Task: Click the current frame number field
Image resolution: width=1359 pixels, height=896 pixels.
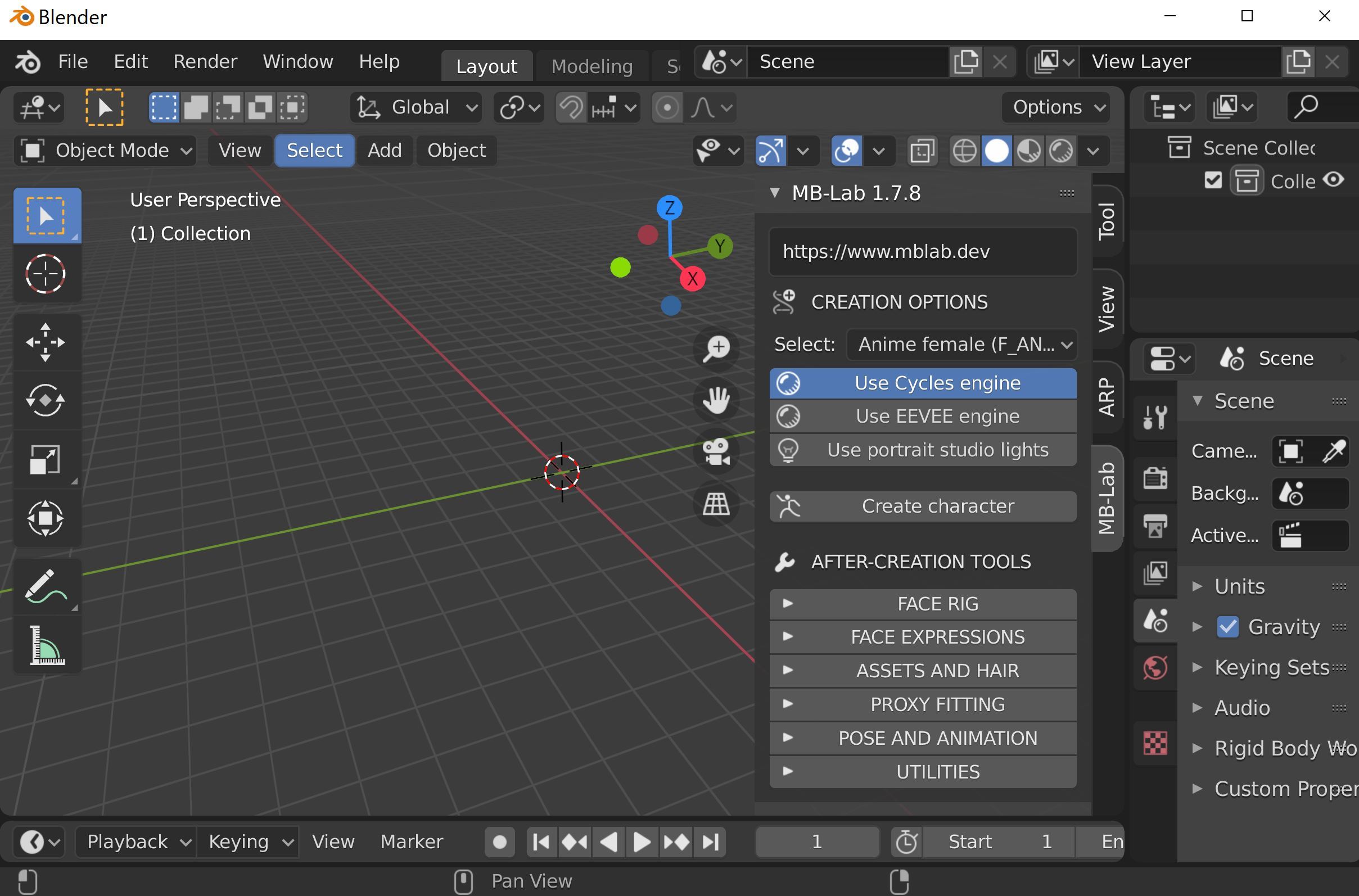Action: (816, 841)
